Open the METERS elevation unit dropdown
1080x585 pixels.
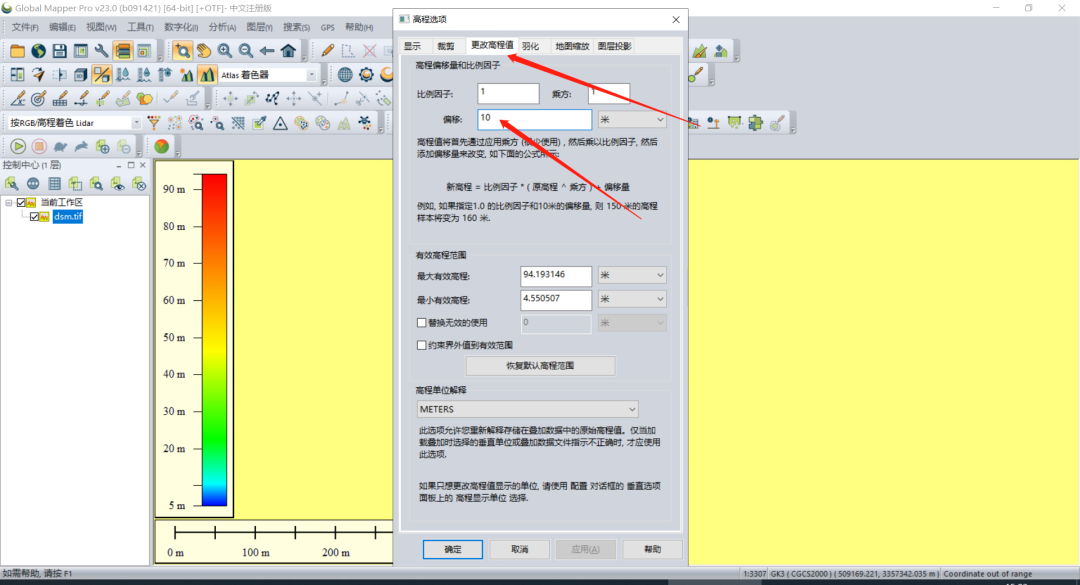(528, 409)
